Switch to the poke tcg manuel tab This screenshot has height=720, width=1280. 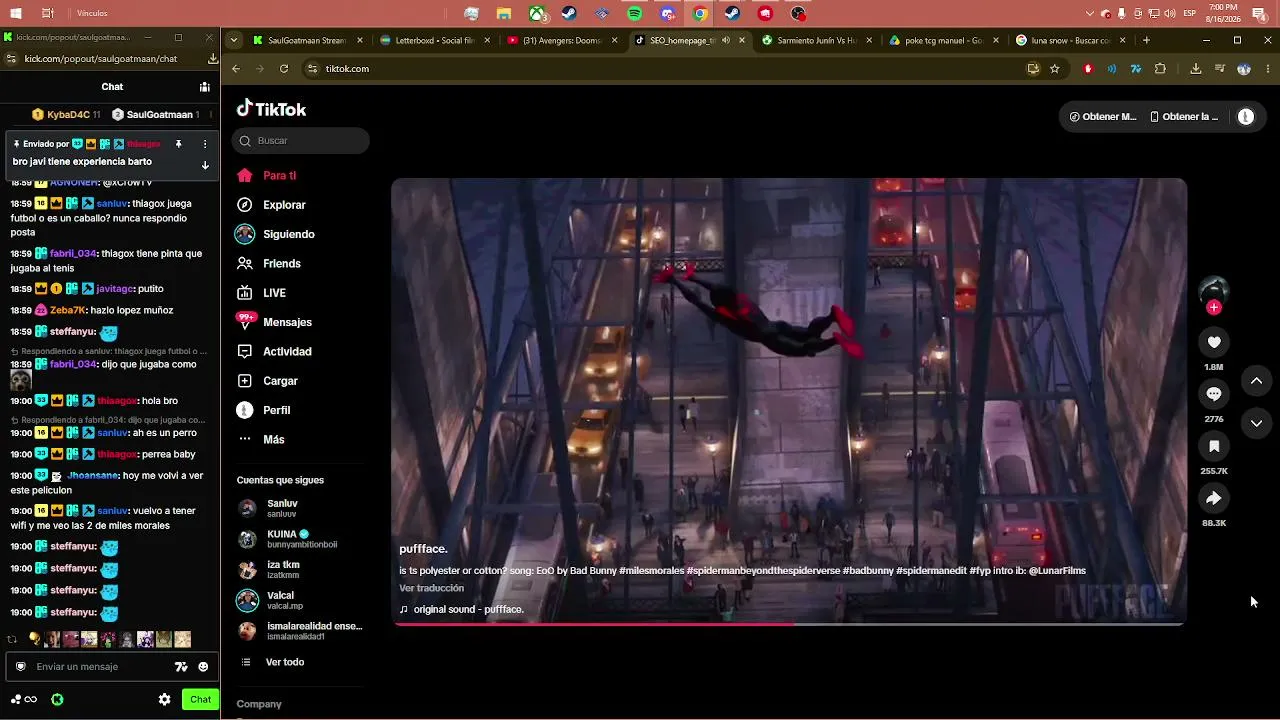[943, 41]
